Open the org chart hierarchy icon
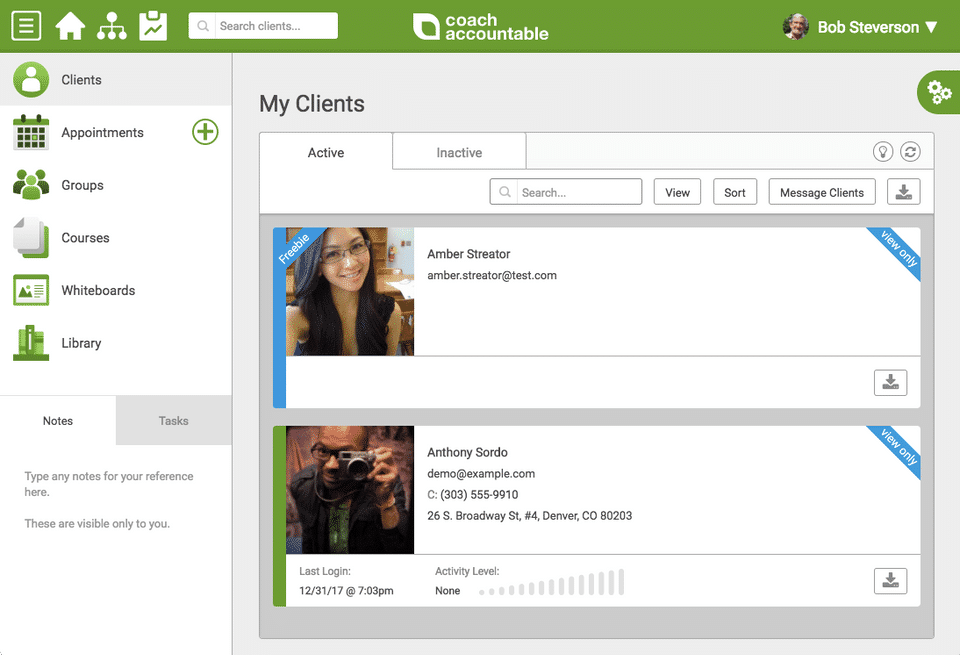960x655 pixels. point(111,26)
